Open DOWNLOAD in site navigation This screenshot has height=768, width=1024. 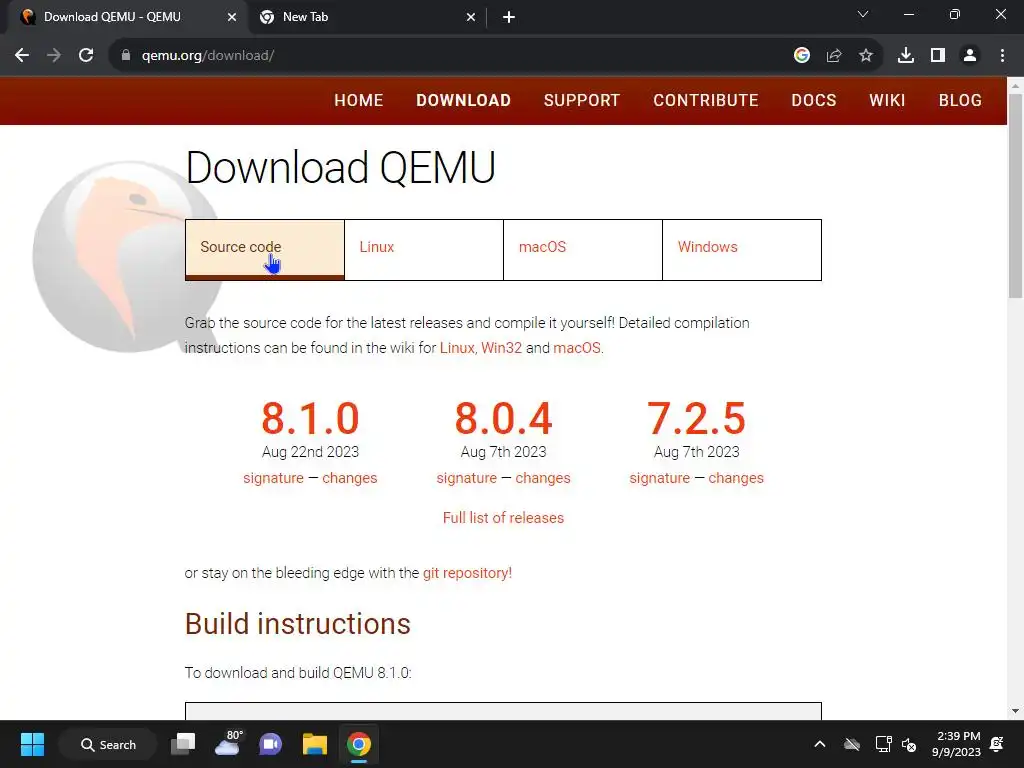pyautogui.click(x=464, y=100)
